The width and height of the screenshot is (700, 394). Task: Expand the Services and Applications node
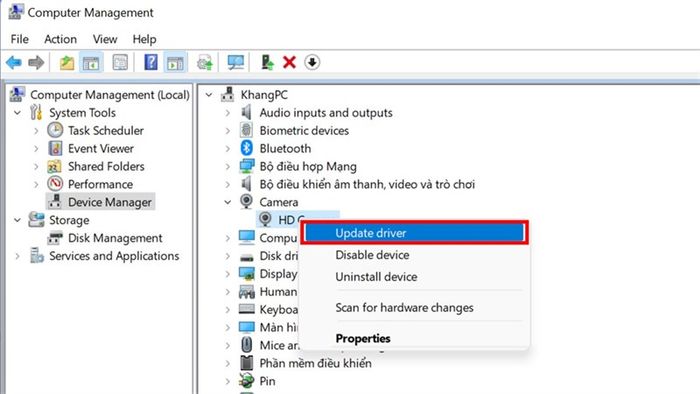17,256
